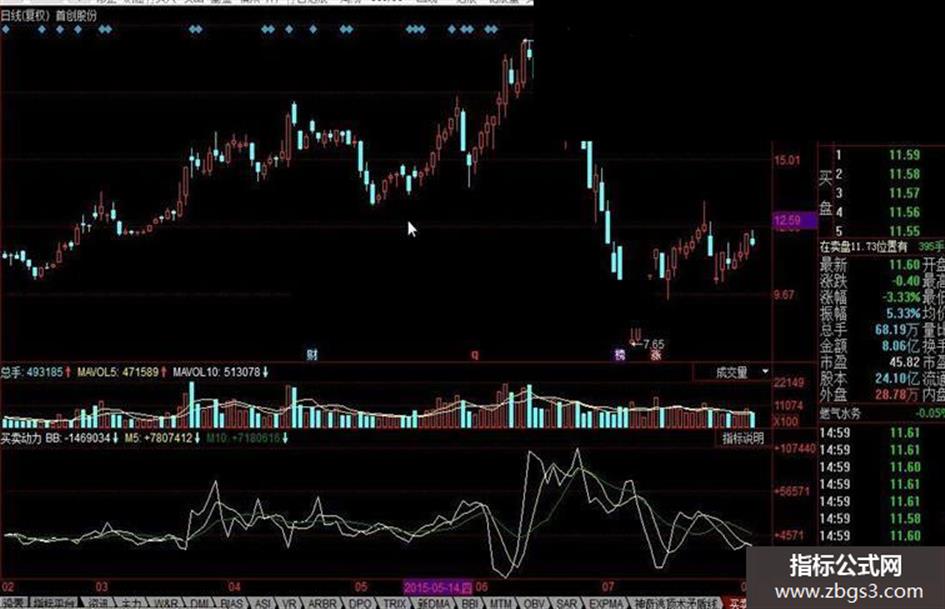This screenshot has width=945, height=609.
Task: Click the red q marker under chart
Action: coord(475,355)
